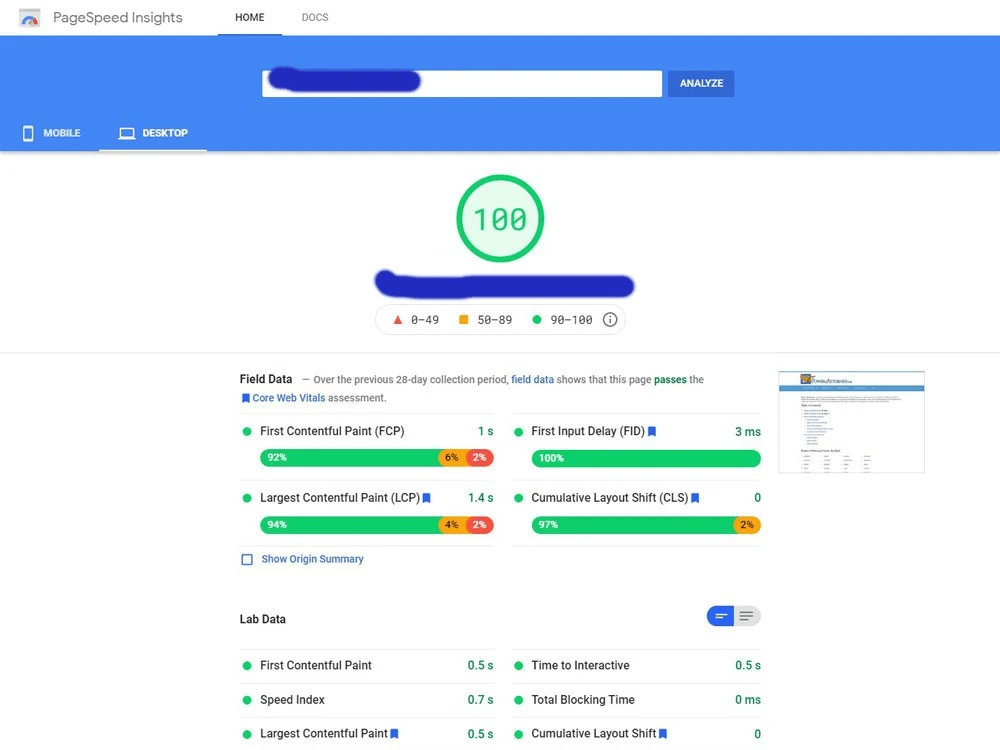Open the DOCS tab
Image resolution: width=1000 pixels, height=750 pixels.
(315, 17)
